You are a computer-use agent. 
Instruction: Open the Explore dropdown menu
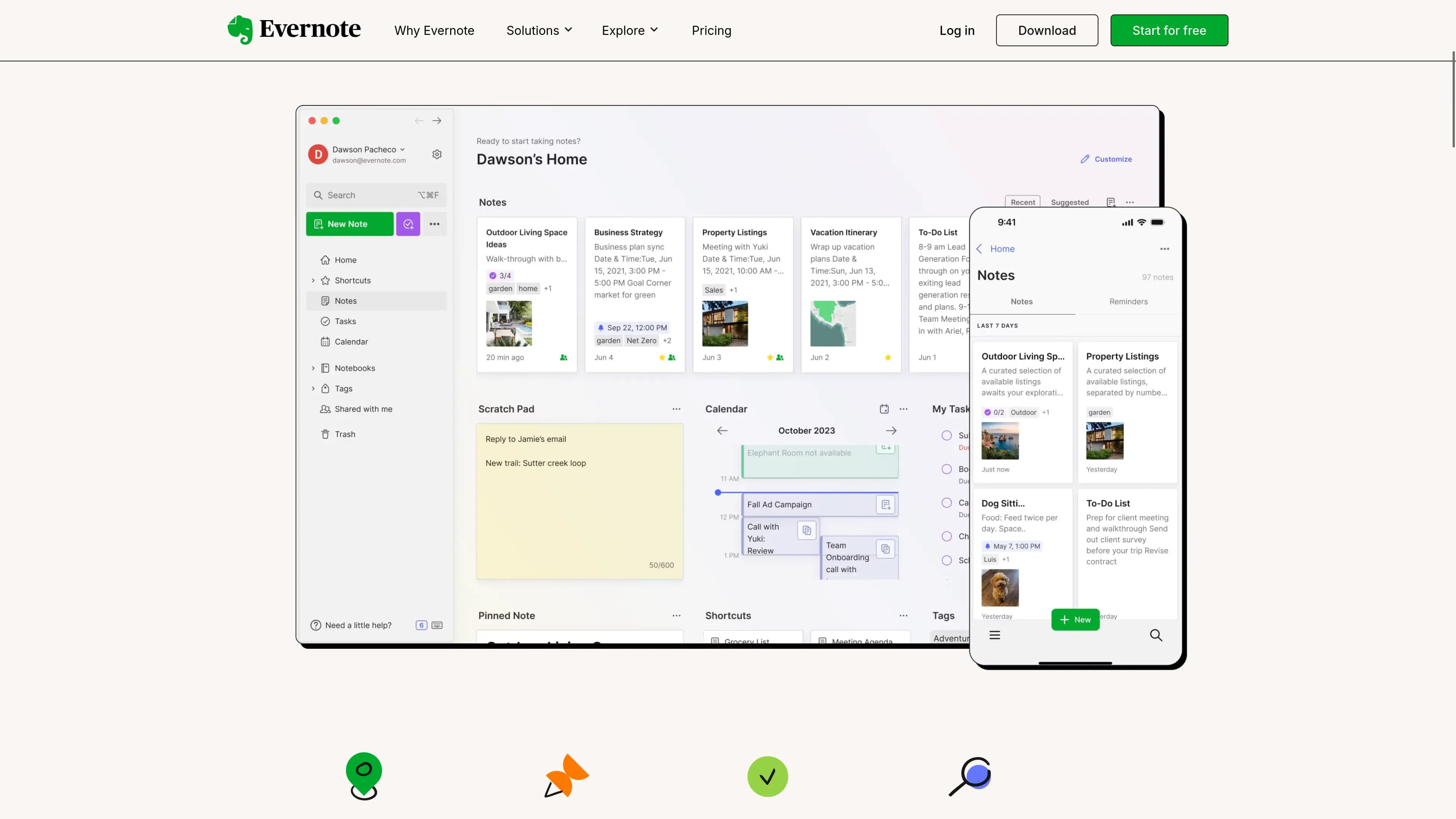630,30
